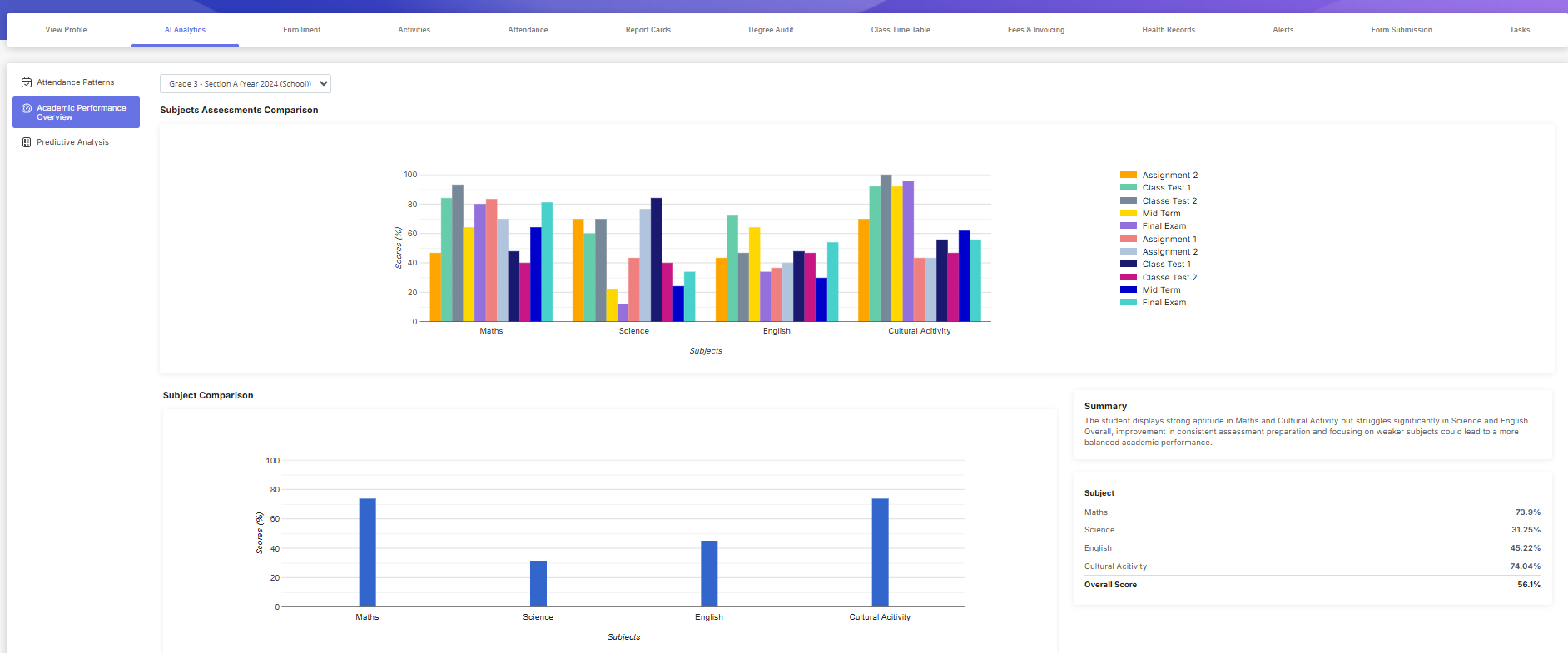The width and height of the screenshot is (1568, 653).
Task: Click the turquoise Final Exam legend swatch
Action: [x=1128, y=302]
